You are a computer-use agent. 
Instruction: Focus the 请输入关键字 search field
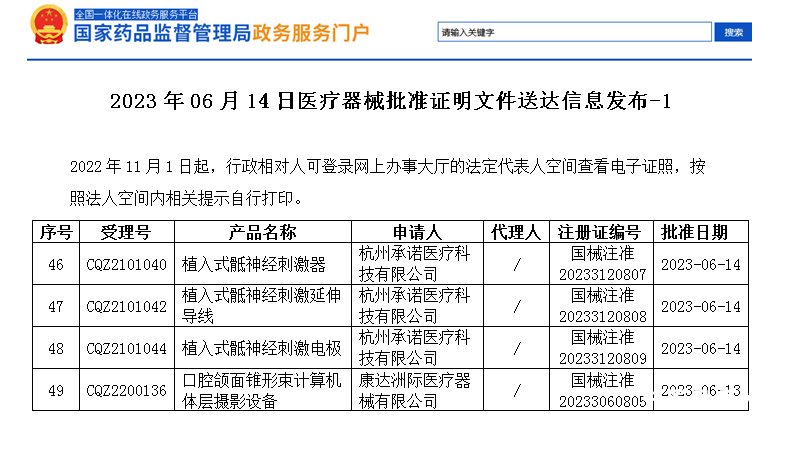point(574,33)
